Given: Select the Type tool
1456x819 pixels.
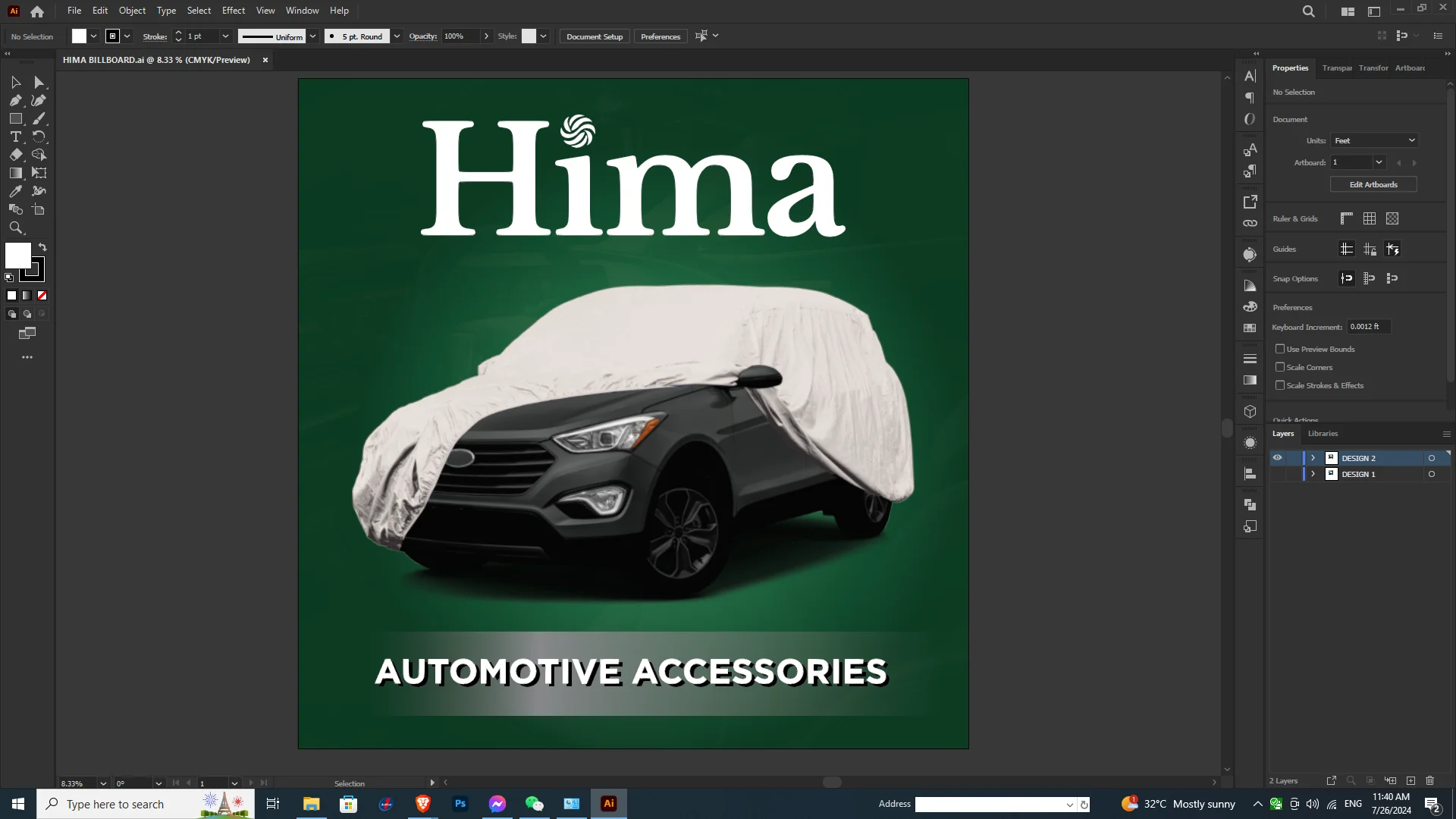Looking at the screenshot, I should [15, 136].
